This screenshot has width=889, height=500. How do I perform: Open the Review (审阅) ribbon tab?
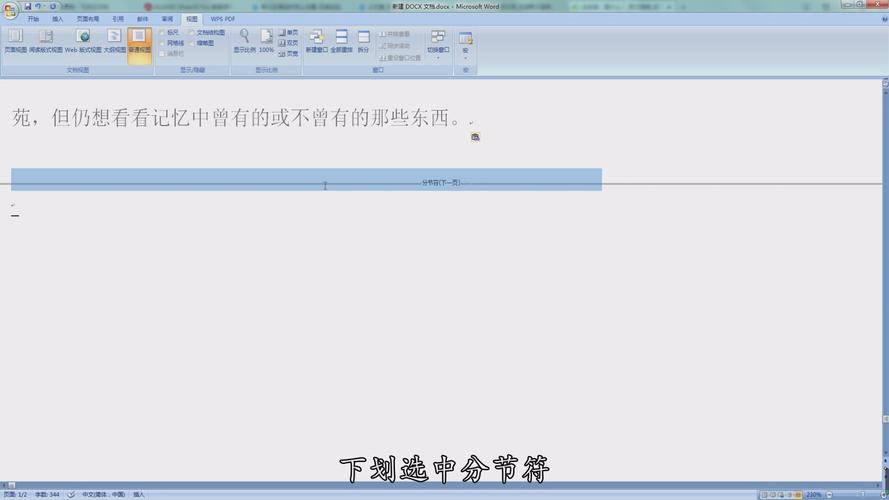[x=167, y=19]
